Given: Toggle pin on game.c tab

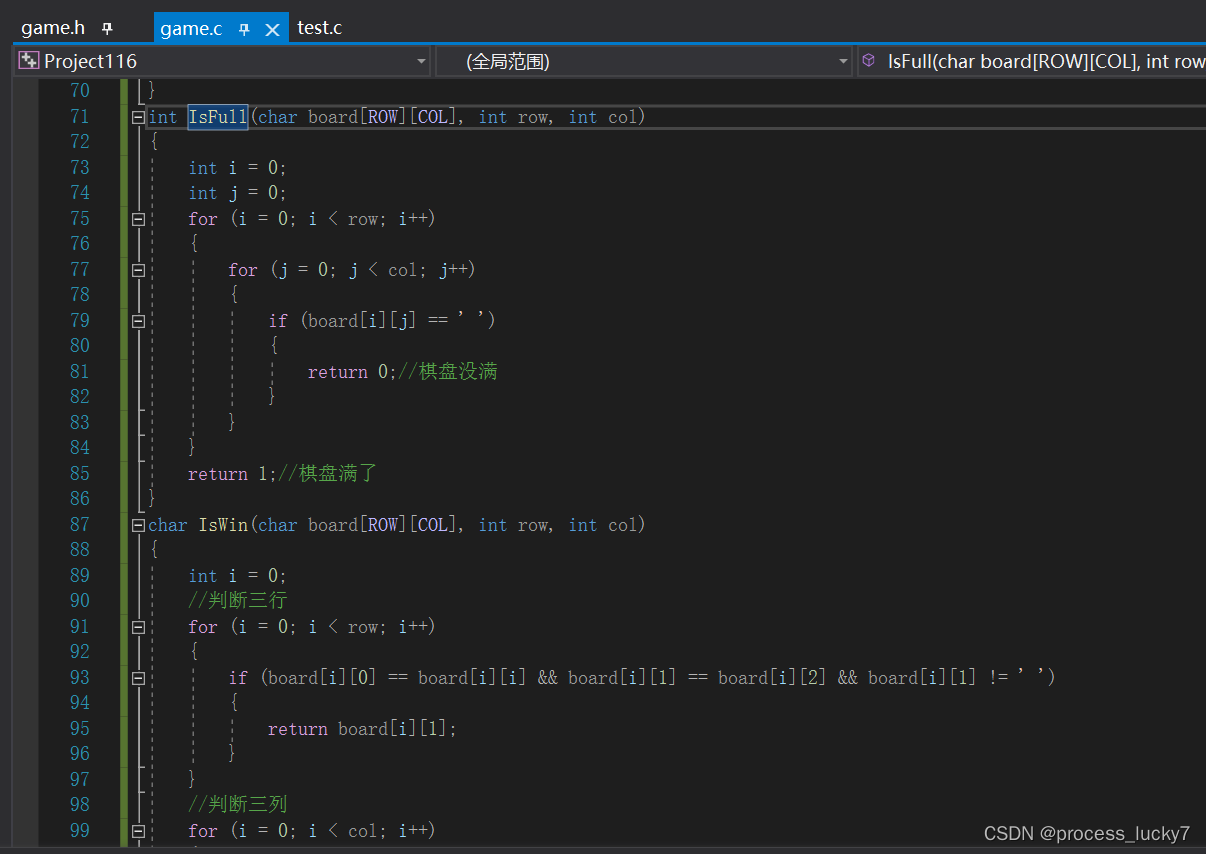Looking at the screenshot, I should coord(244,30).
